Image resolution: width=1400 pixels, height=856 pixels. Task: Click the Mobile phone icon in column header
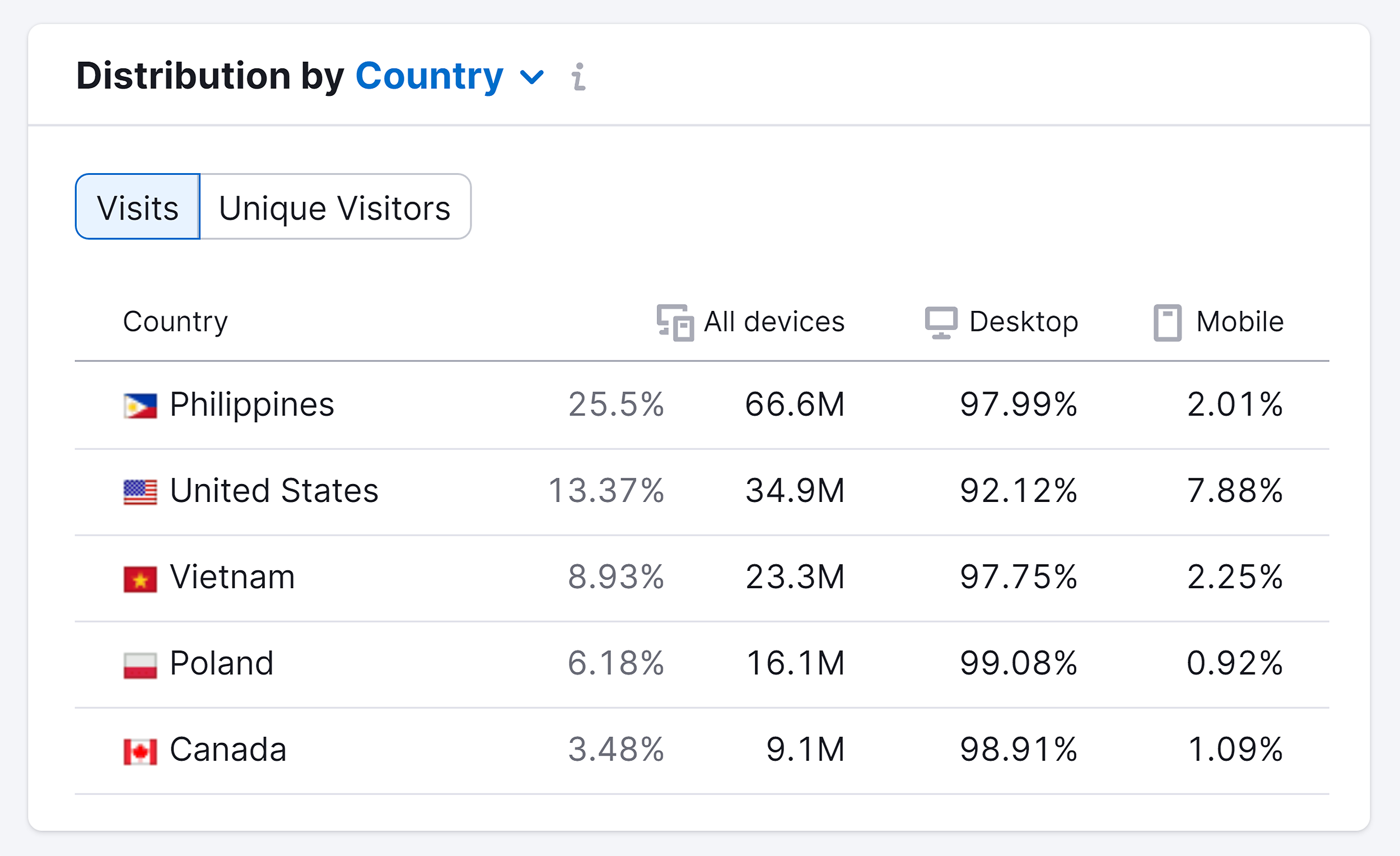pos(1167,322)
